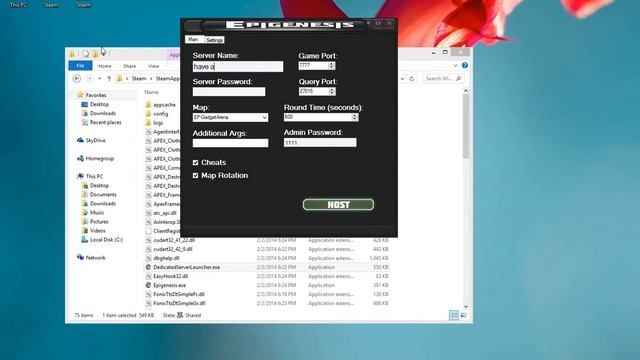640x360 pixels.
Task: Click the Round Time value field
Action: (318, 117)
